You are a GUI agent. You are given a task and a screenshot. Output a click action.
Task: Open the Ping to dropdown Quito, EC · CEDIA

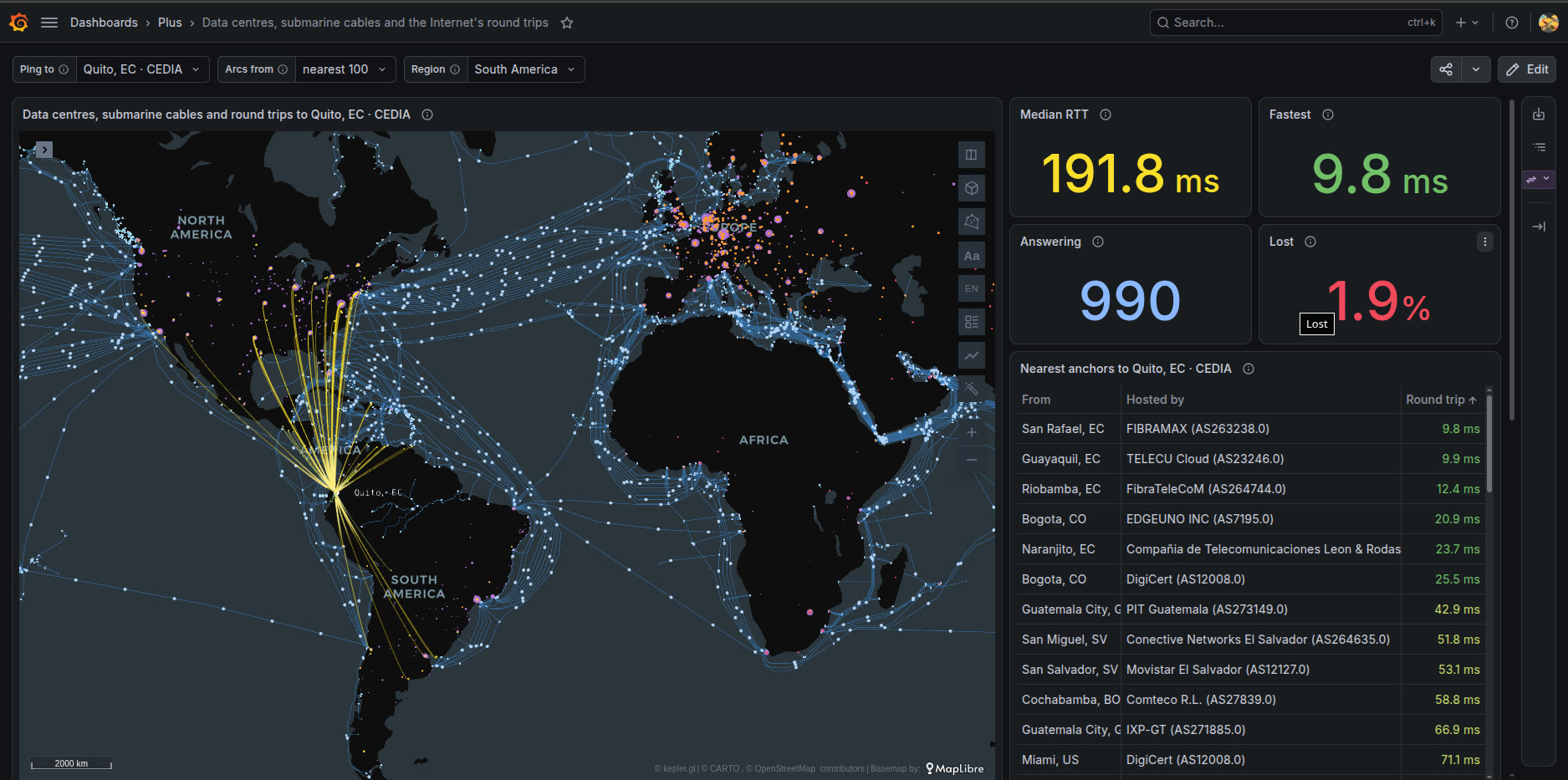(x=142, y=69)
